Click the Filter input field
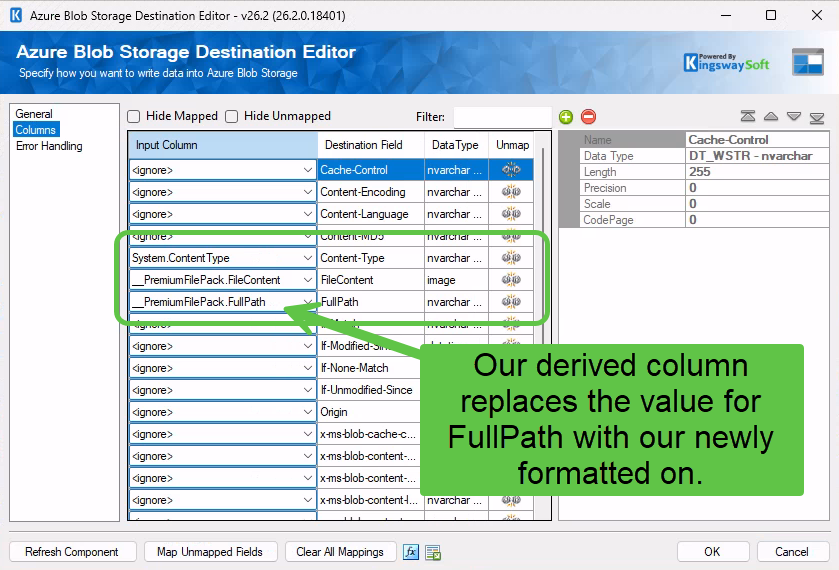839x570 pixels. pos(502,117)
